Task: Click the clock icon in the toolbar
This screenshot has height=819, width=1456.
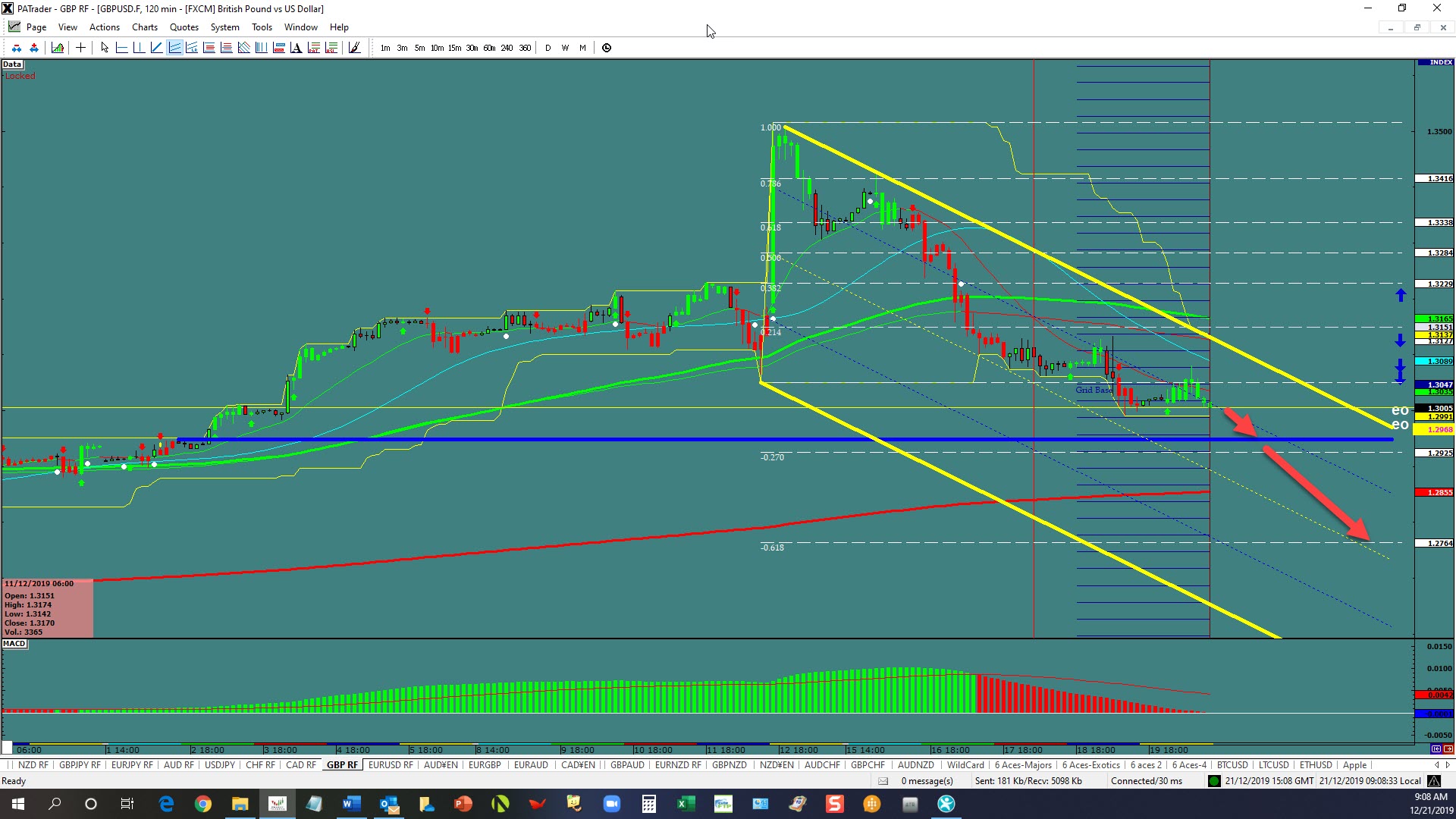Action: 607,48
